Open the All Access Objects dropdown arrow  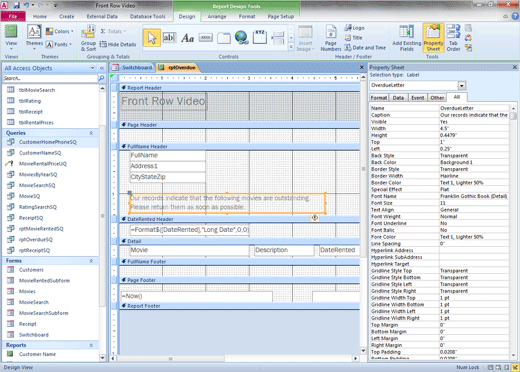click(x=92, y=68)
